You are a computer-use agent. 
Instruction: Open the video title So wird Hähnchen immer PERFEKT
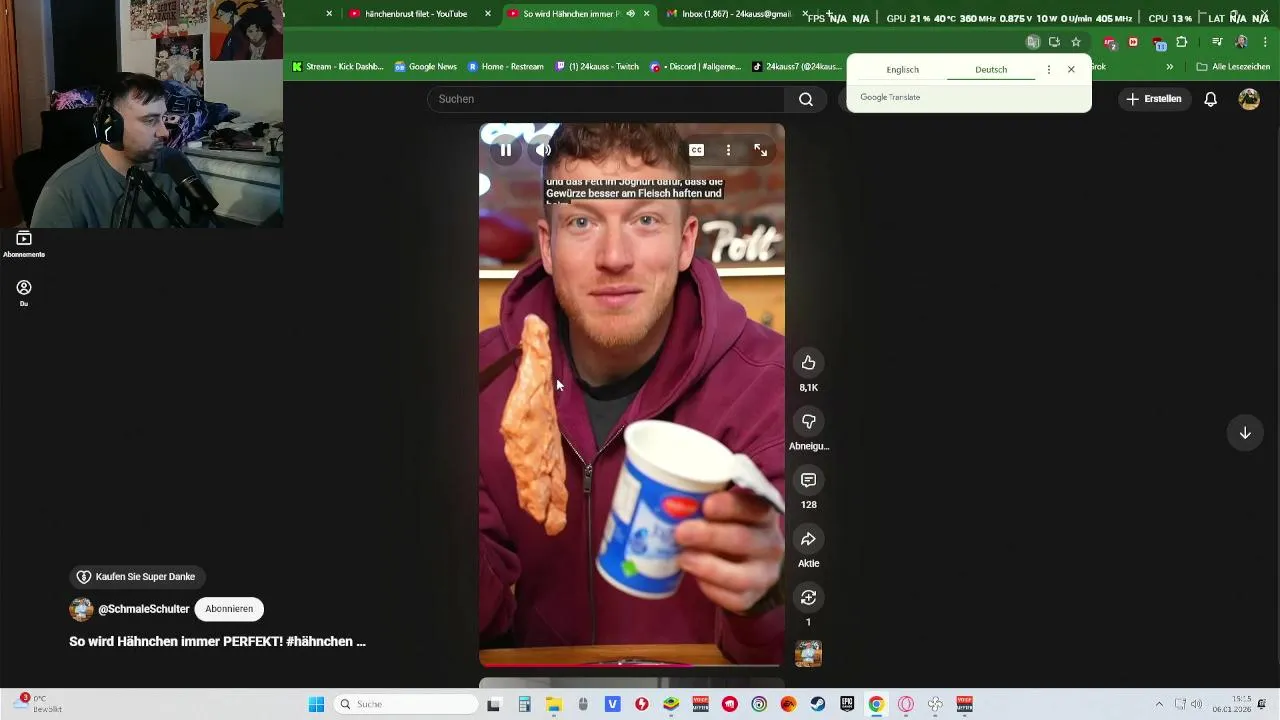click(x=217, y=642)
